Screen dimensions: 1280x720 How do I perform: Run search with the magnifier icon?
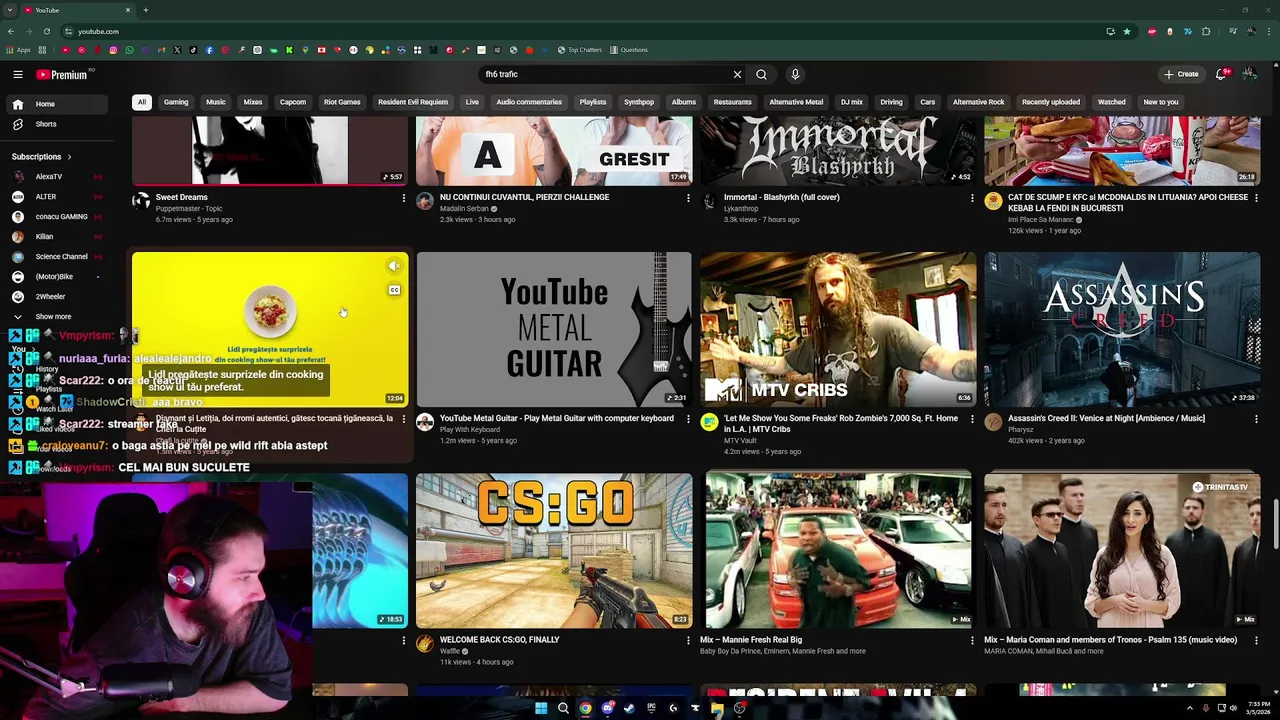click(761, 74)
